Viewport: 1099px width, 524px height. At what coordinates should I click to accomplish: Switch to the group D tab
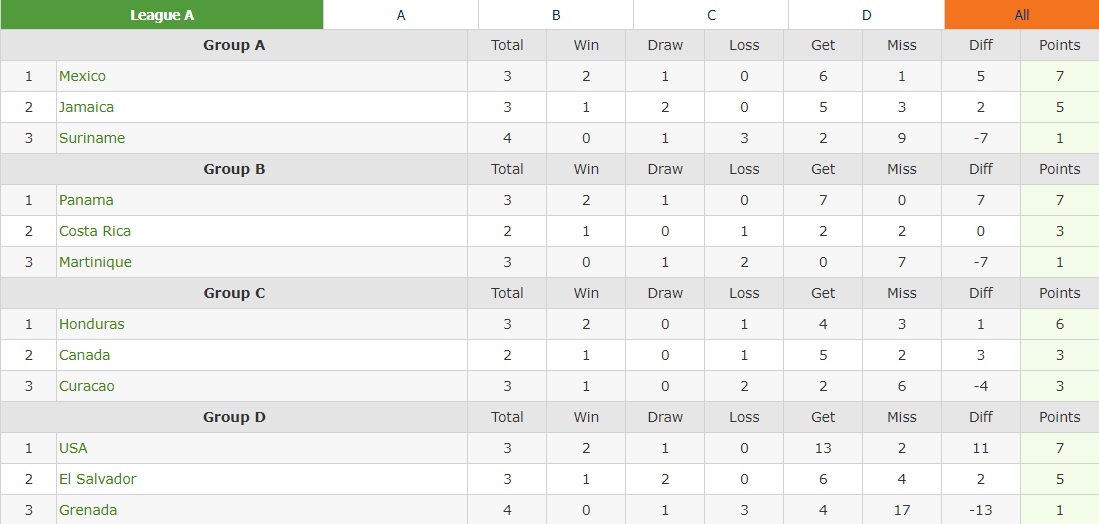(866, 15)
